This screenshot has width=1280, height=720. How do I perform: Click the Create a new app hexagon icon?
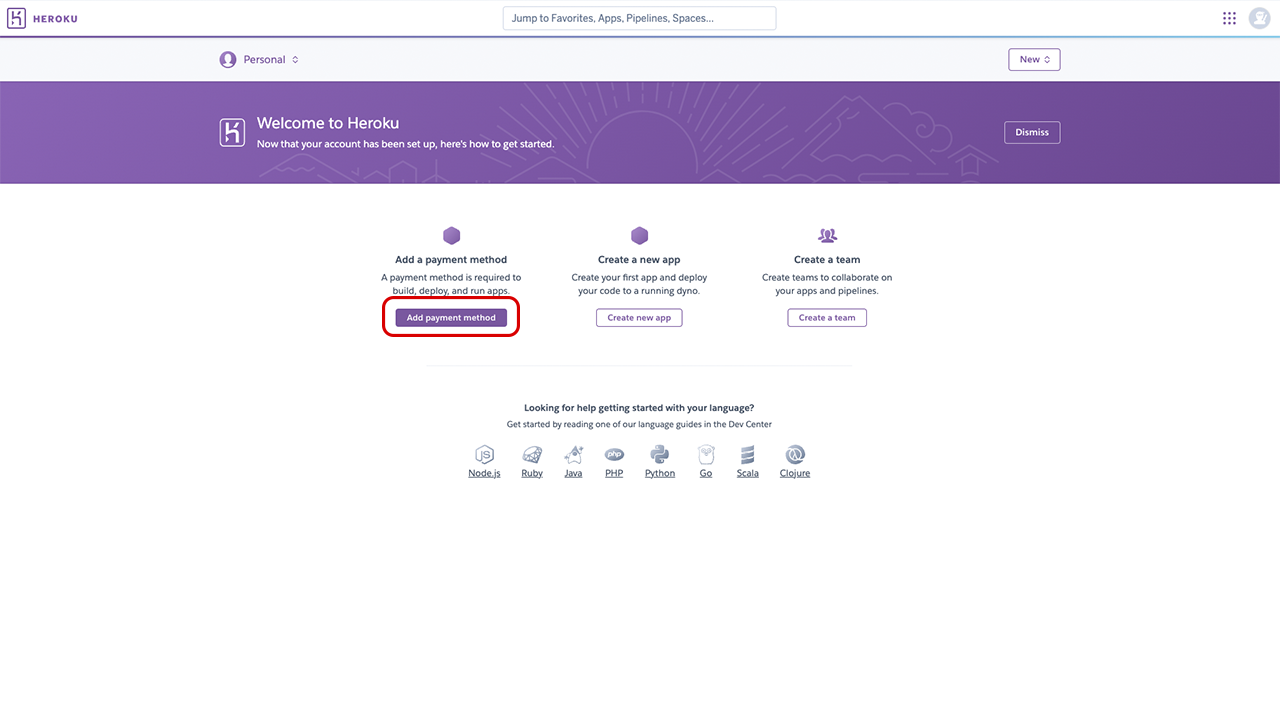(x=640, y=236)
